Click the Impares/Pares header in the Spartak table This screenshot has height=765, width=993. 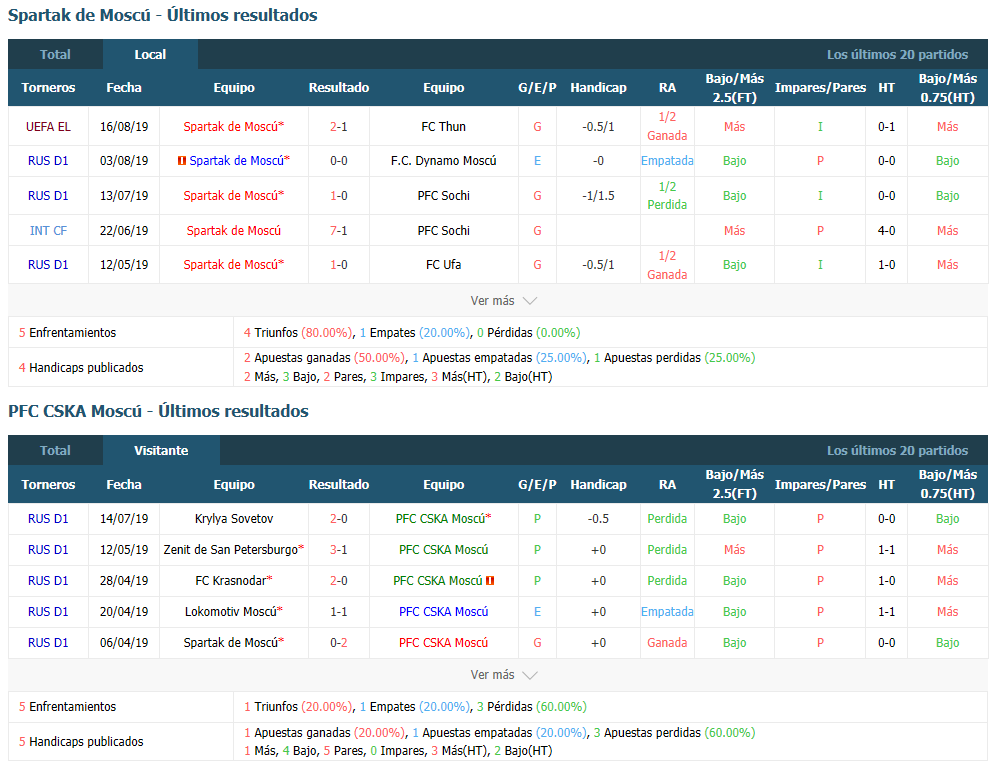pyautogui.click(x=820, y=88)
